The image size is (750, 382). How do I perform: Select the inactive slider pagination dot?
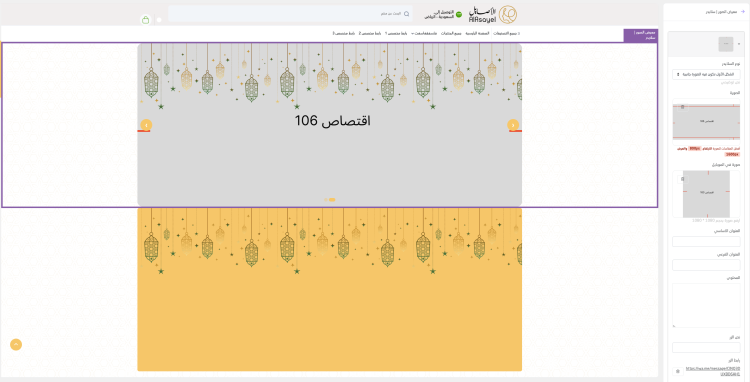point(326,200)
